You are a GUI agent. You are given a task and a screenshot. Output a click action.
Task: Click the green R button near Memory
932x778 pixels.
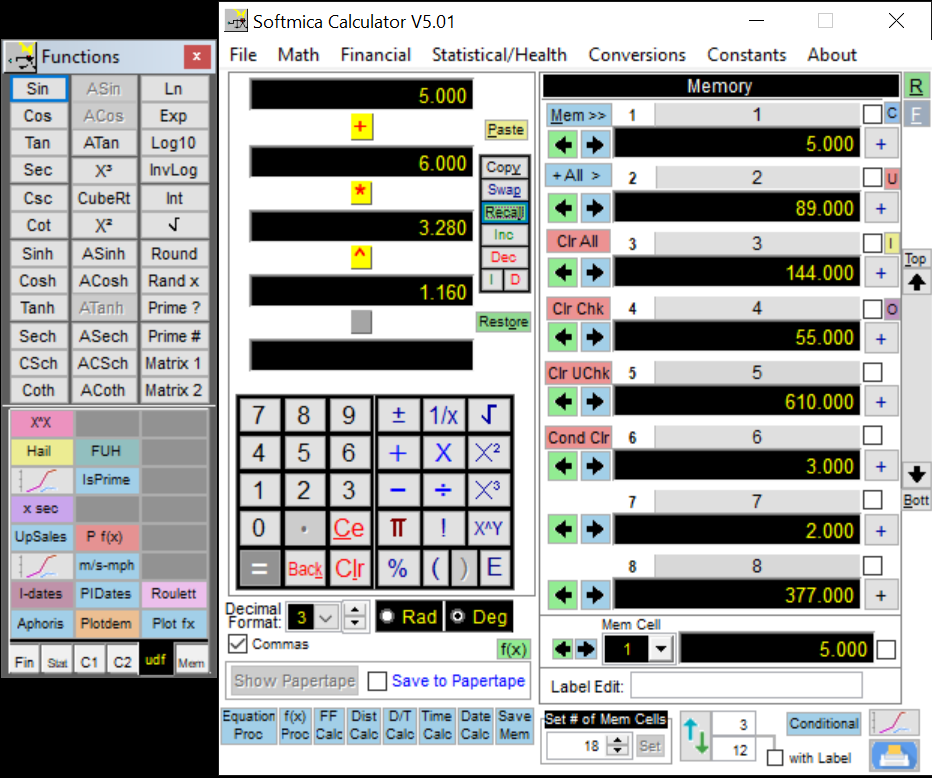tap(916, 87)
